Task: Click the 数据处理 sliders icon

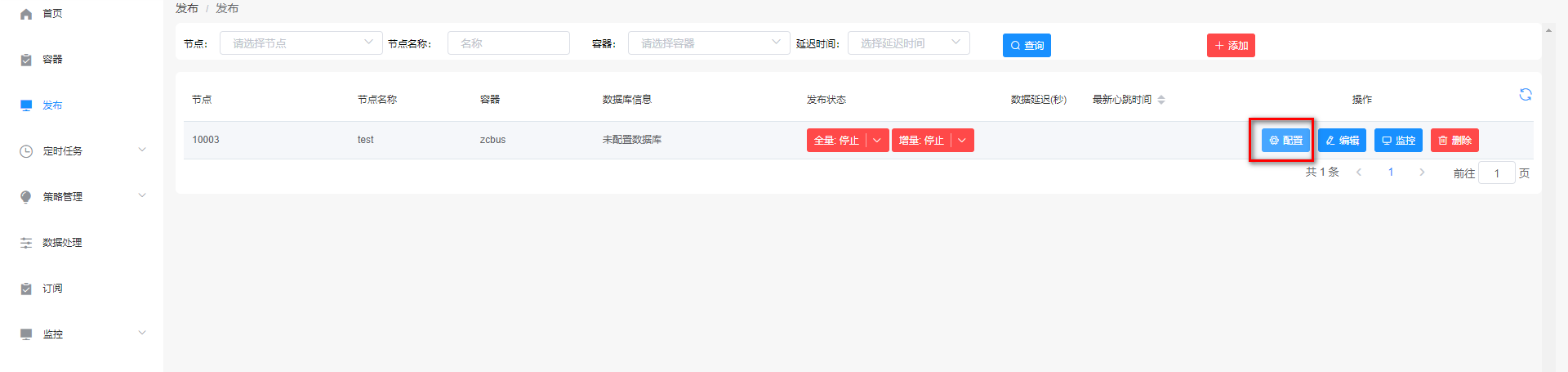Action: pos(26,243)
